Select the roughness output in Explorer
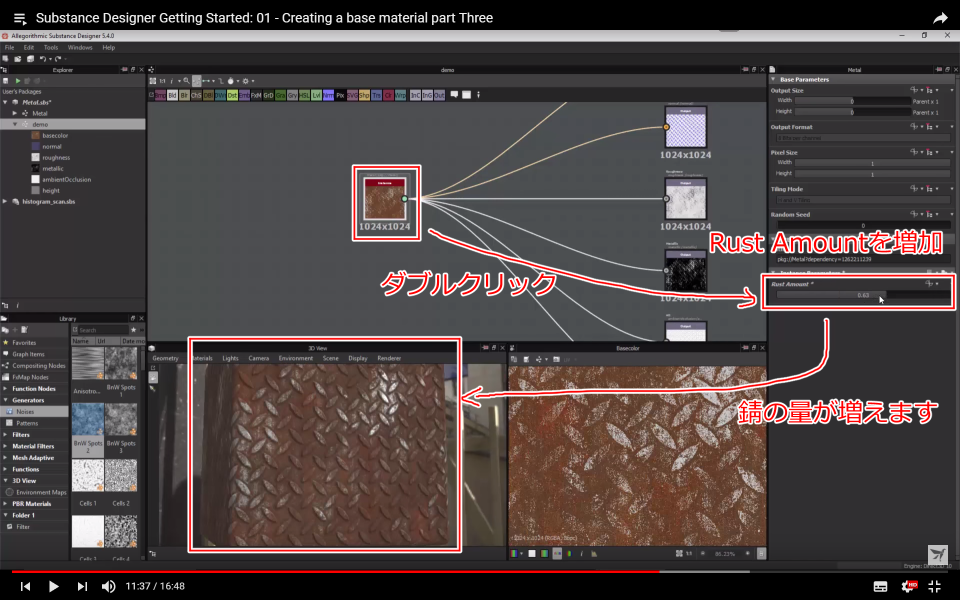This screenshot has height=600, width=960. [56, 157]
